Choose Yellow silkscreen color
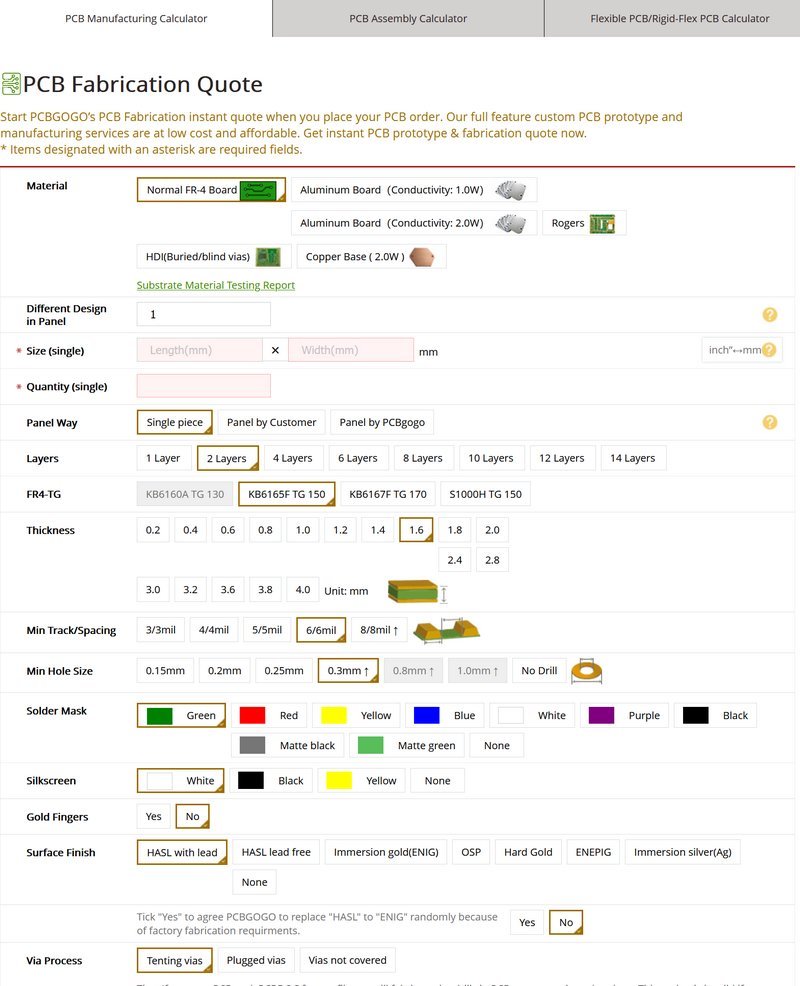The height and width of the screenshot is (986, 800). (361, 781)
